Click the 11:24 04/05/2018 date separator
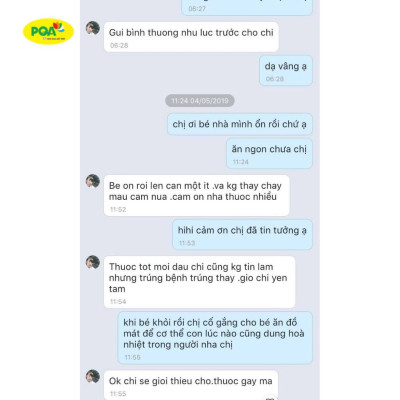Screen dimensions: 400x400 [200, 101]
